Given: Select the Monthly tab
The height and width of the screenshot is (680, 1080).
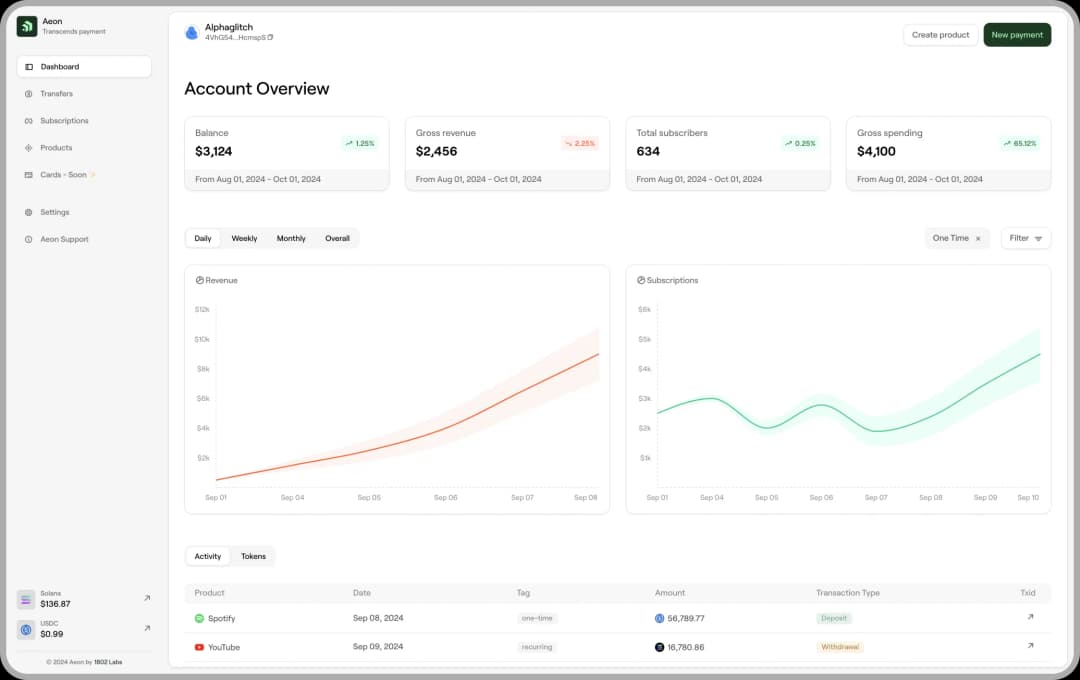Looking at the screenshot, I should click(291, 238).
